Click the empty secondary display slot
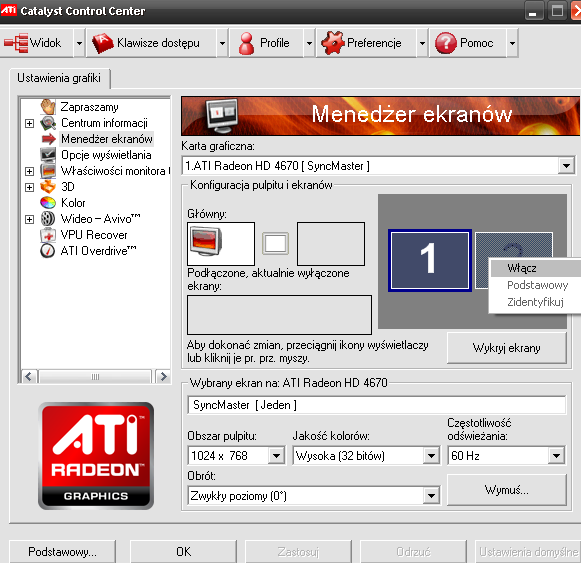The width and height of the screenshot is (581, 563). (331, 244)
